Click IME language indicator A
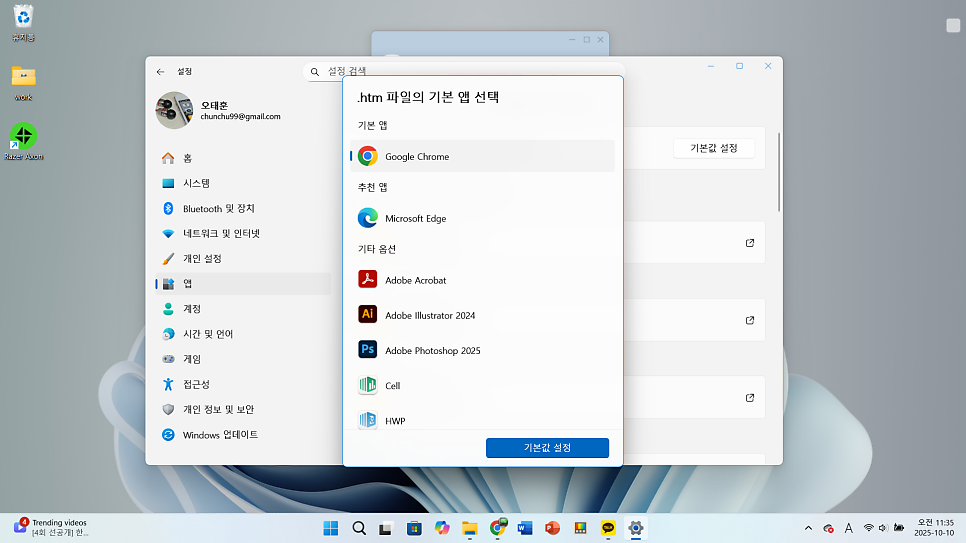966x543 pixels. (849, 528)
